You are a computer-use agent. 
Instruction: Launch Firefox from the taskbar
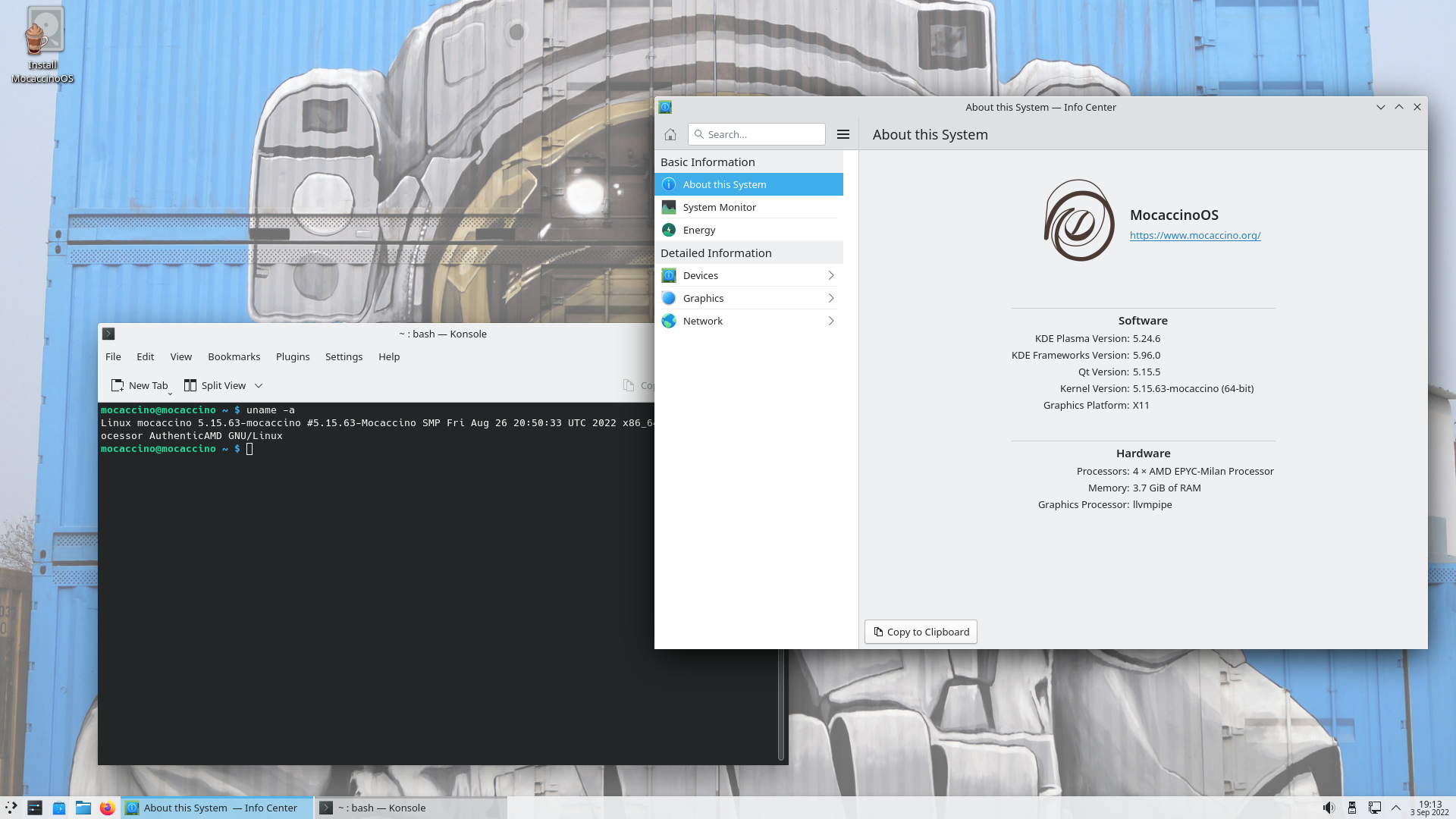[x=108, y=808]
